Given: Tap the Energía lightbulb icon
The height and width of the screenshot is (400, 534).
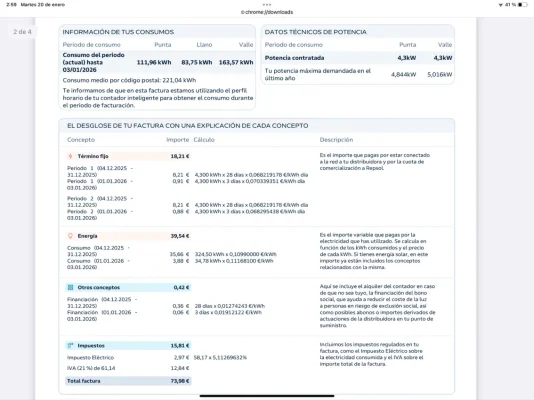Looking at the screenshot, I should (x=70, y=236).
